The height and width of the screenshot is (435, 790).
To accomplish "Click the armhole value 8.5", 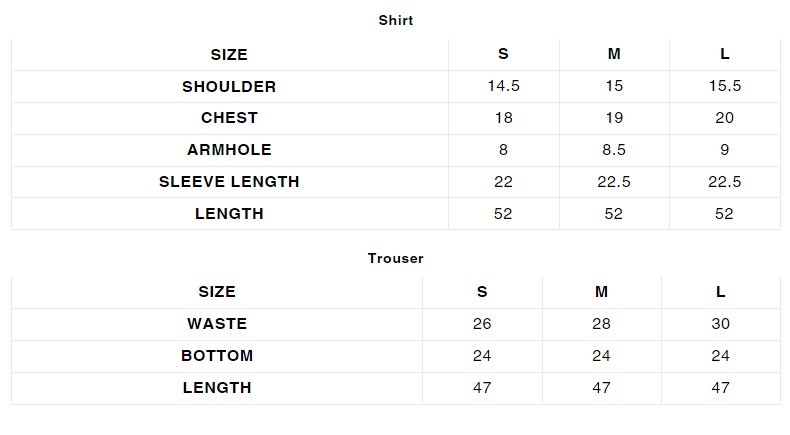I will tap(614, 150).
